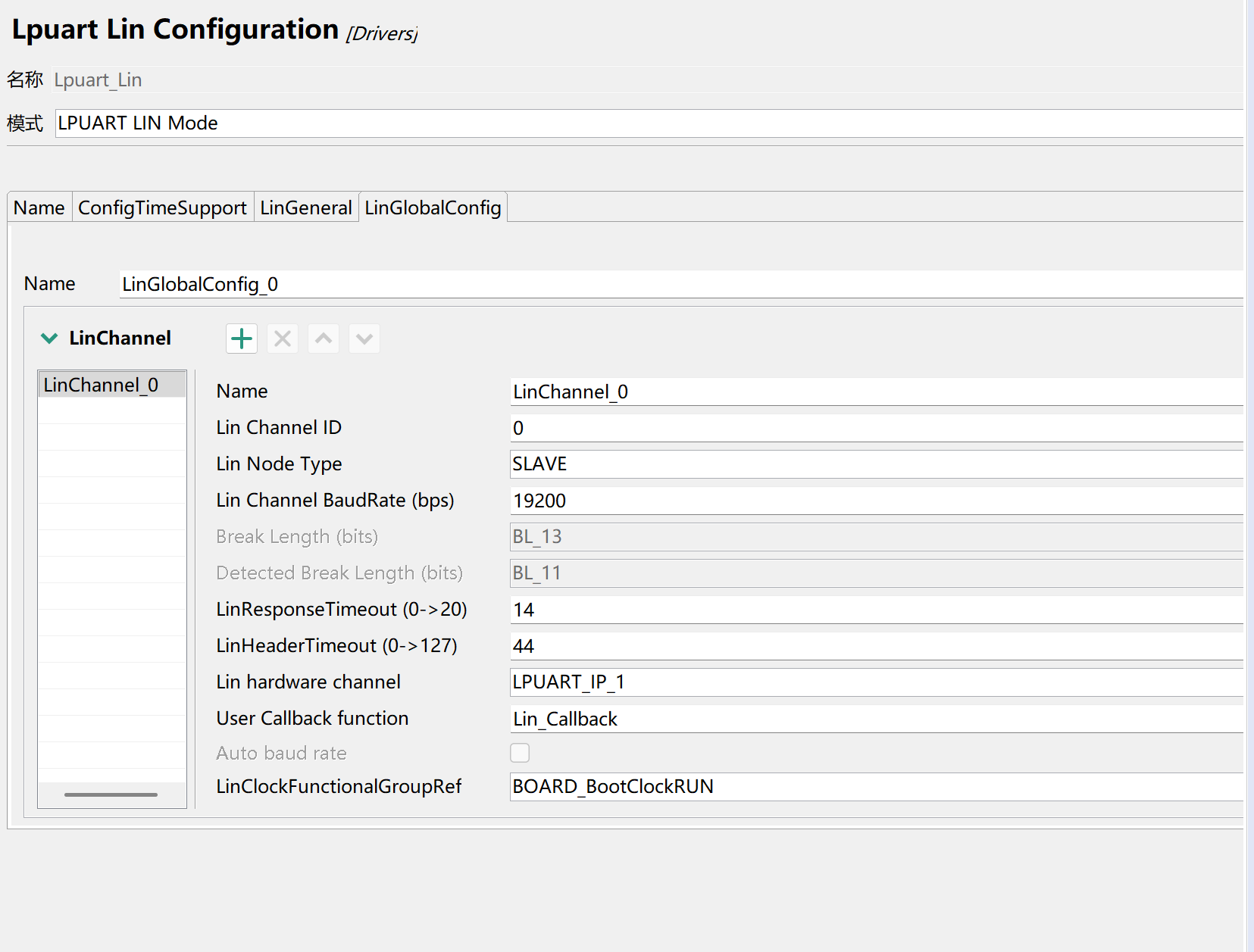
Task: Move the LinChannel down with the arrow icon
Action: 364,339
